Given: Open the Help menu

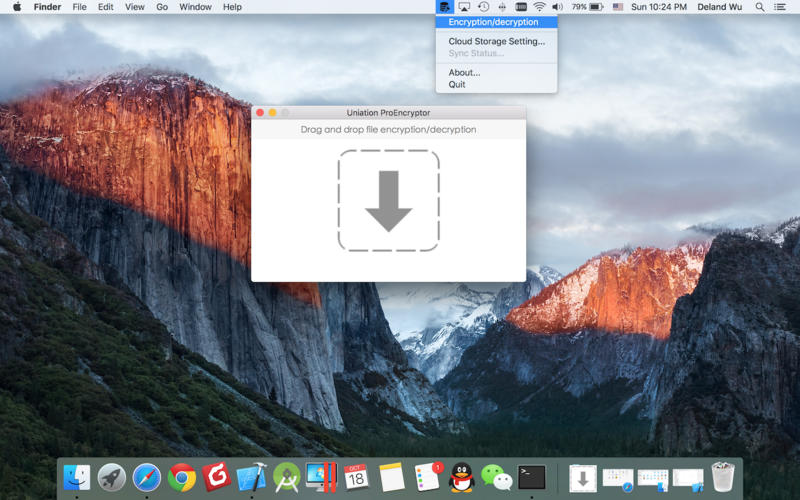Looking at the screenshot, I should pyautogui.click(x=232, y=7).
